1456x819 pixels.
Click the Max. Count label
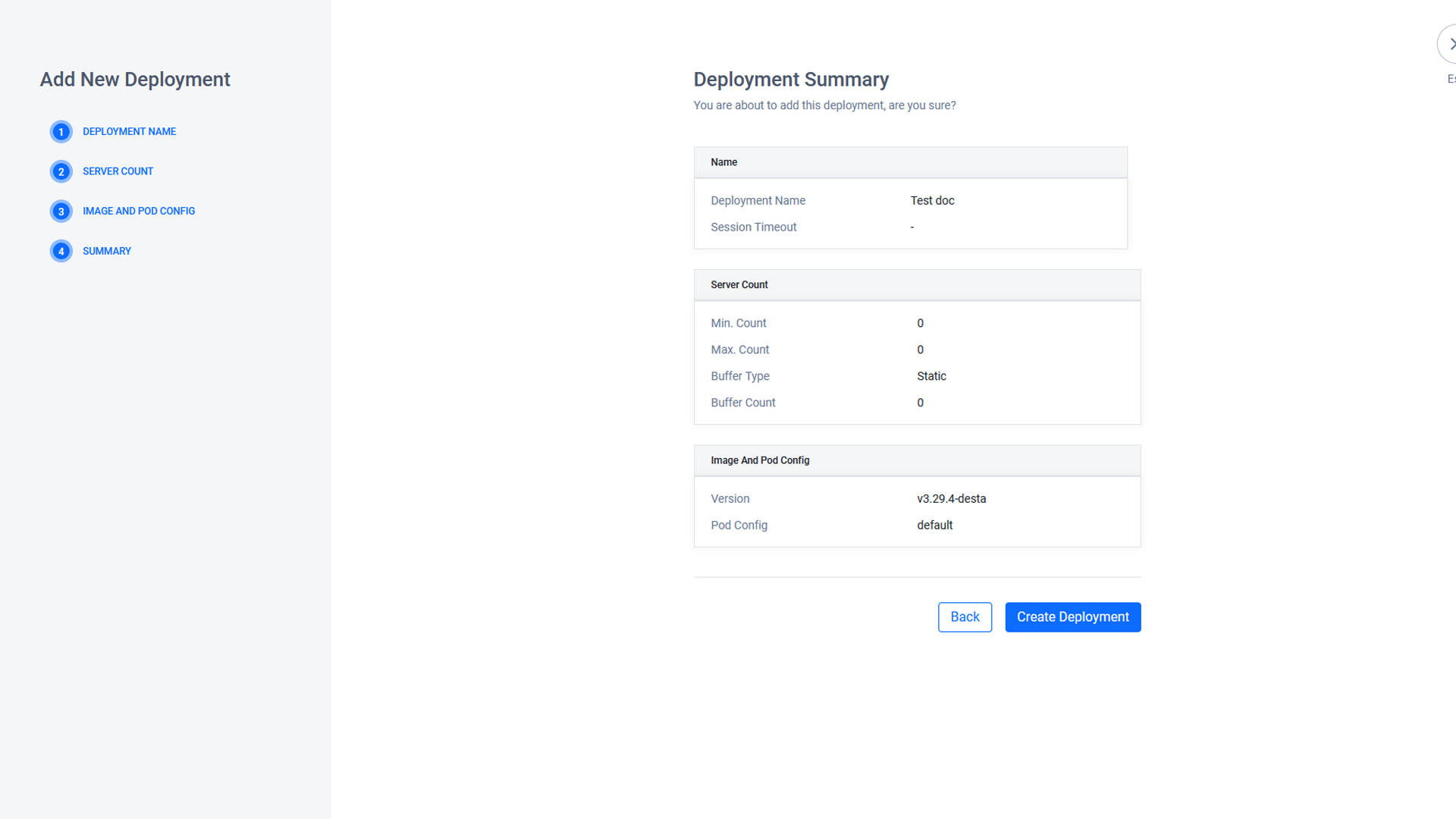739,350
